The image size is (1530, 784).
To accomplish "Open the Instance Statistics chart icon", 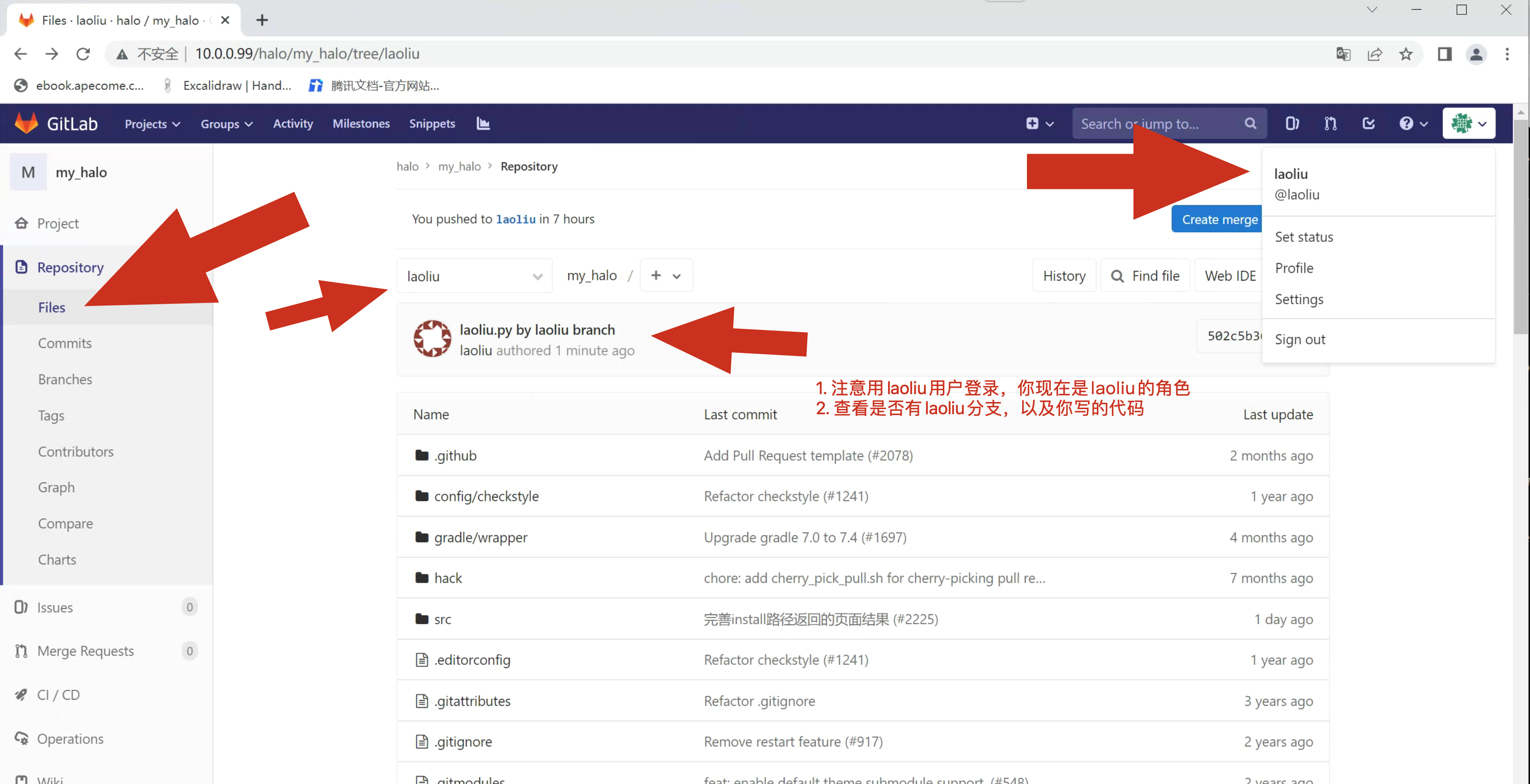I will pyautogui.click(x=483, y=124).
